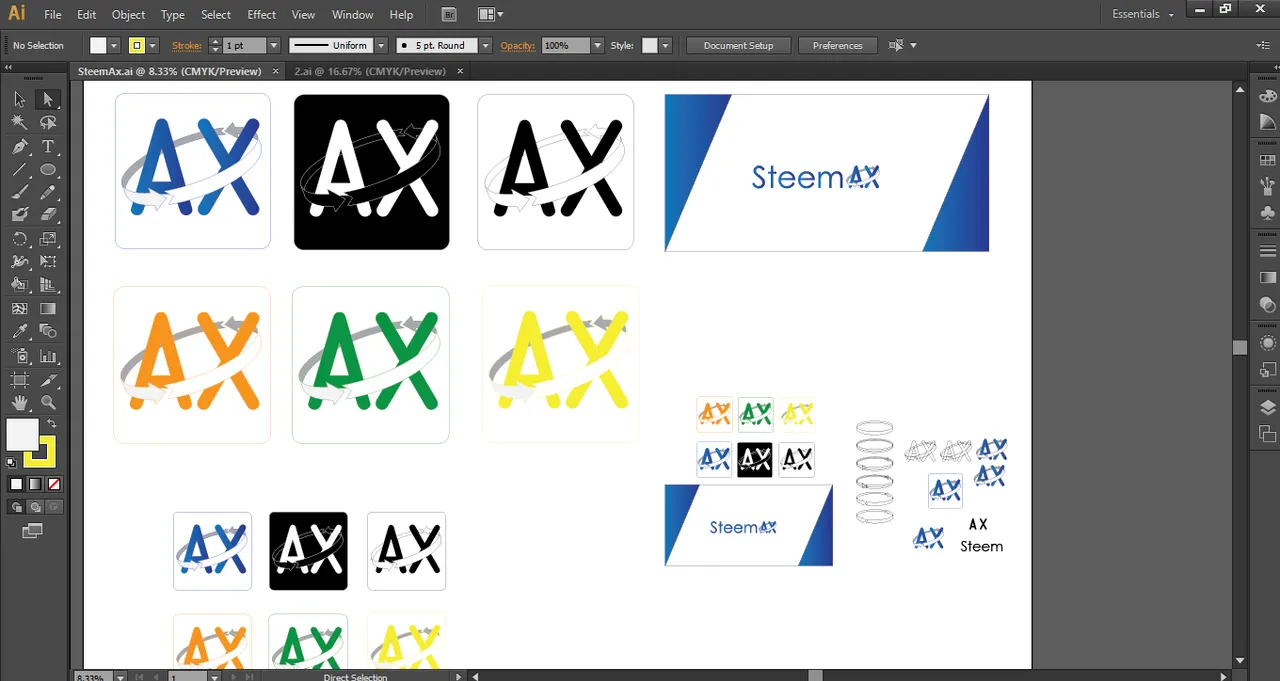
Task: Open the Effect menu
Action: point(261,15)
